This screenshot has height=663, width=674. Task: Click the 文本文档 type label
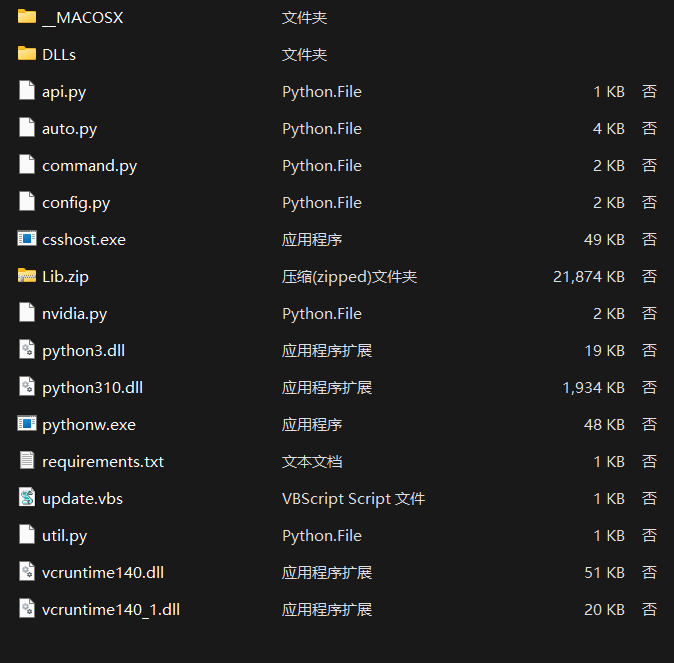pos(312,461)
